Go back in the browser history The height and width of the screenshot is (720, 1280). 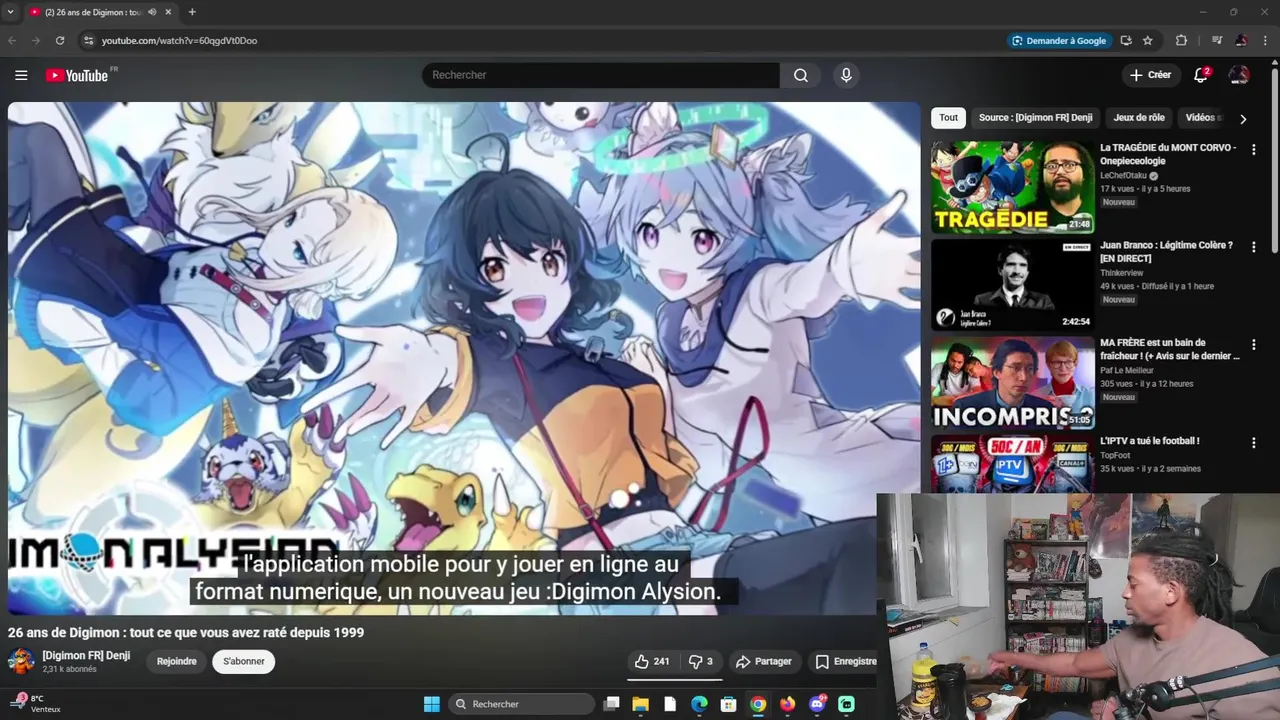coord(12,41)
